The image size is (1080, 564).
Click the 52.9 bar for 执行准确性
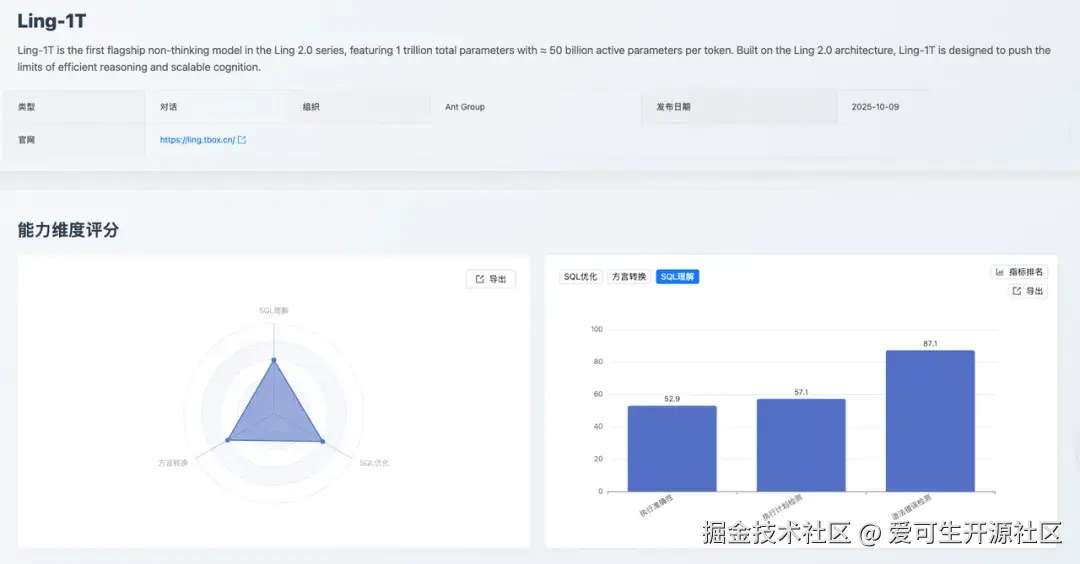[x=672, y=448]
